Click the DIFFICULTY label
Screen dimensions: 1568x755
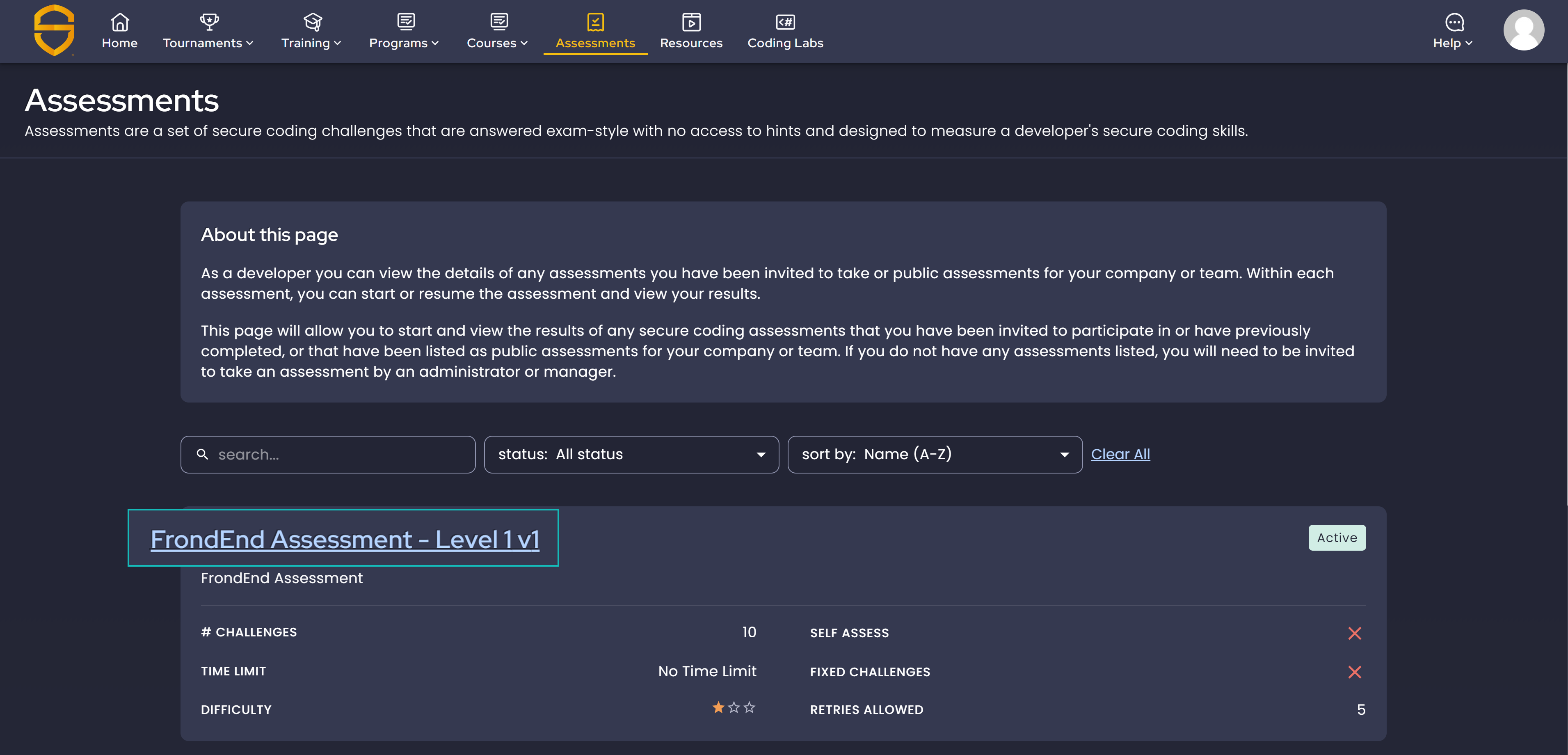(235, 710)
